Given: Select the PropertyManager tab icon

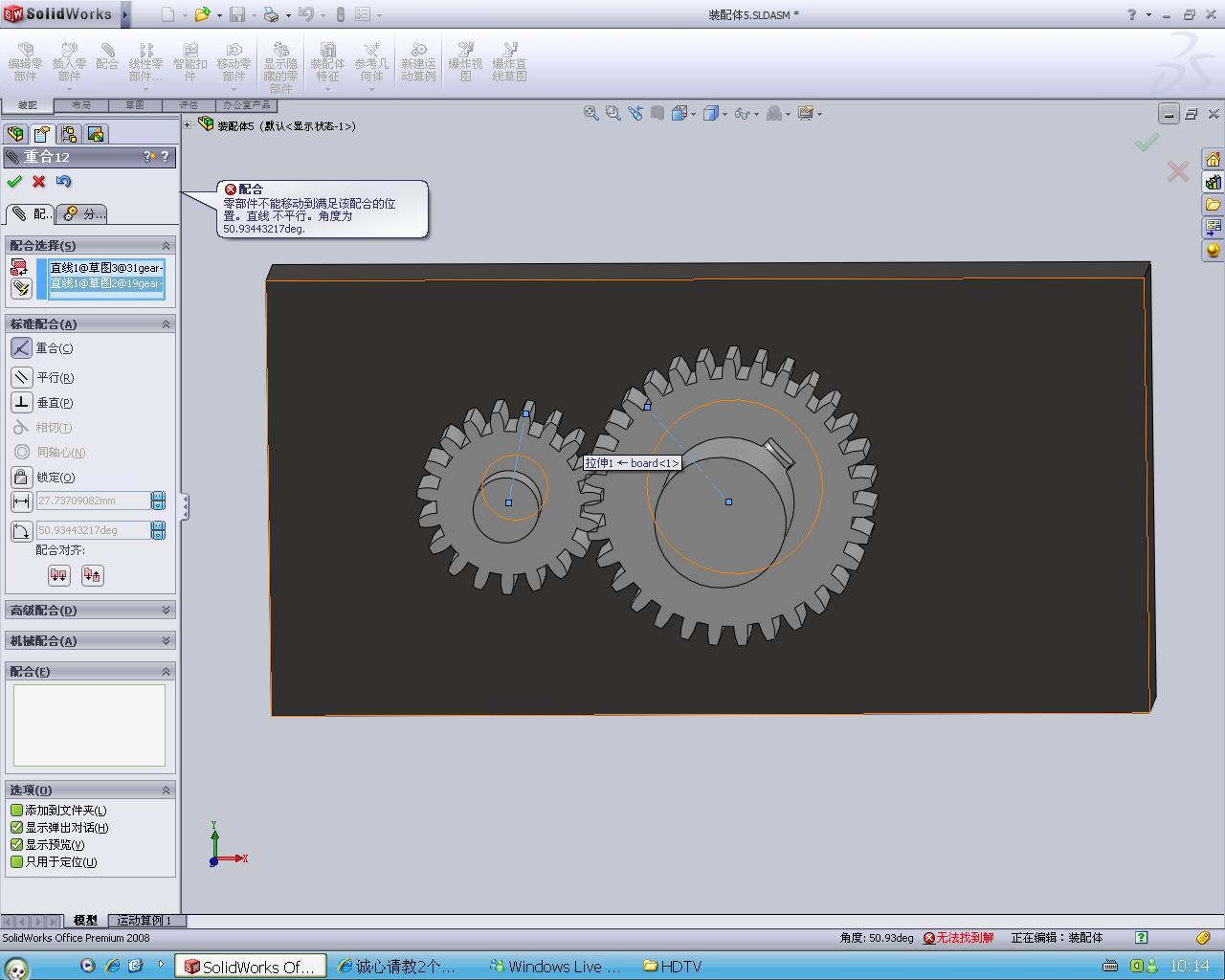Looking at the screenshot, I should (x=42, y=134).
